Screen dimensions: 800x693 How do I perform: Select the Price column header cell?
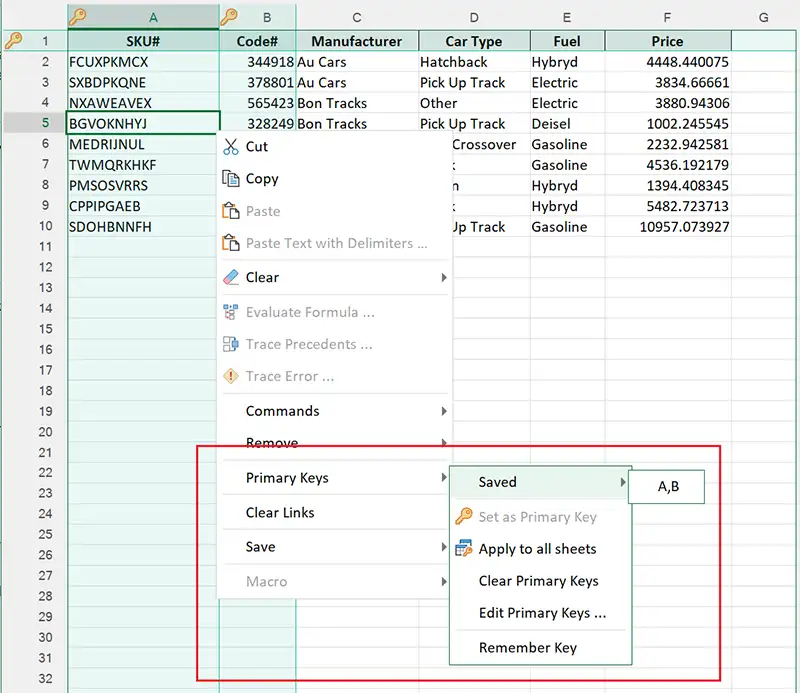tap(667, 41)
